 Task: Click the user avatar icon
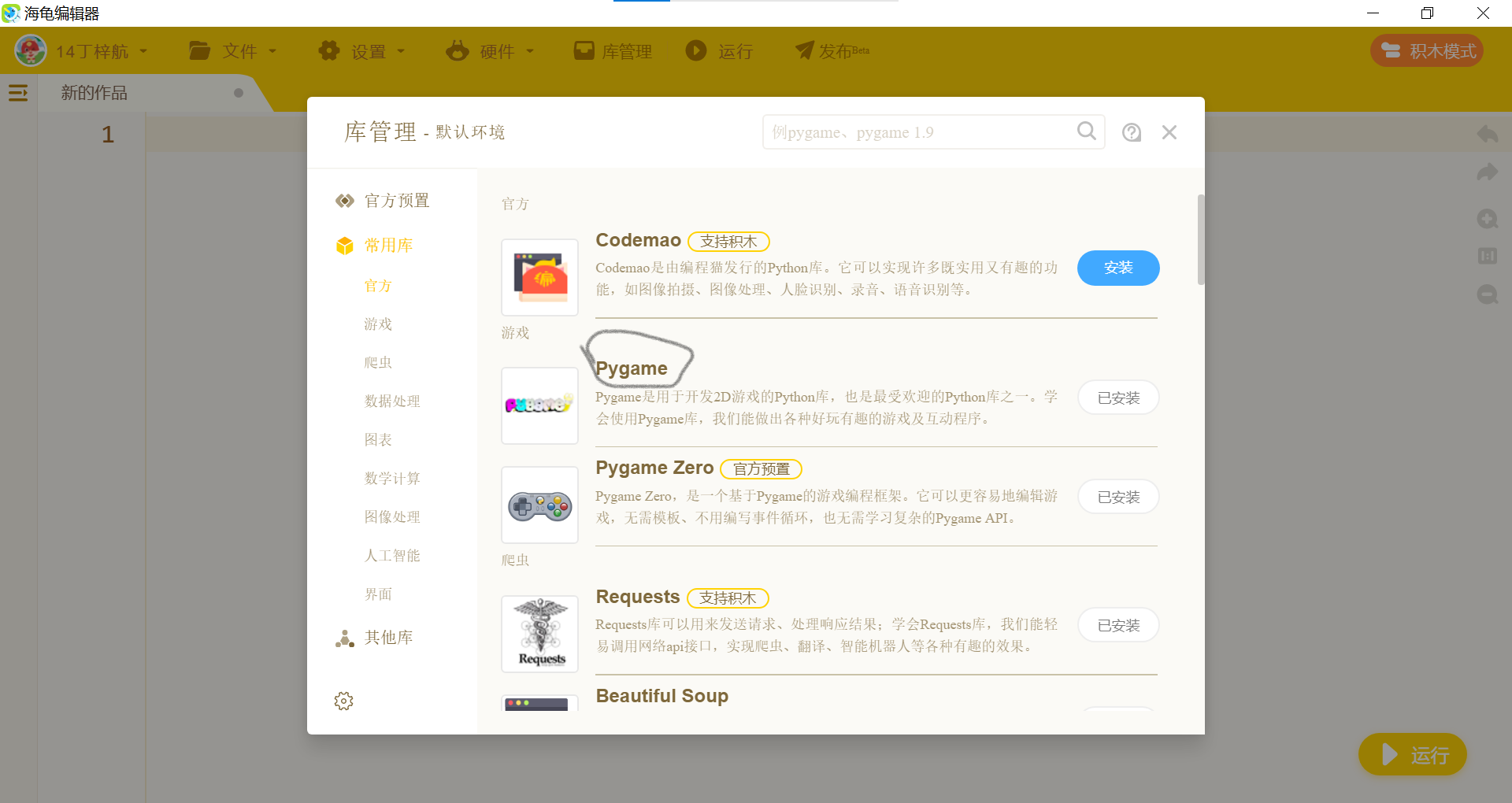point(31,51)
